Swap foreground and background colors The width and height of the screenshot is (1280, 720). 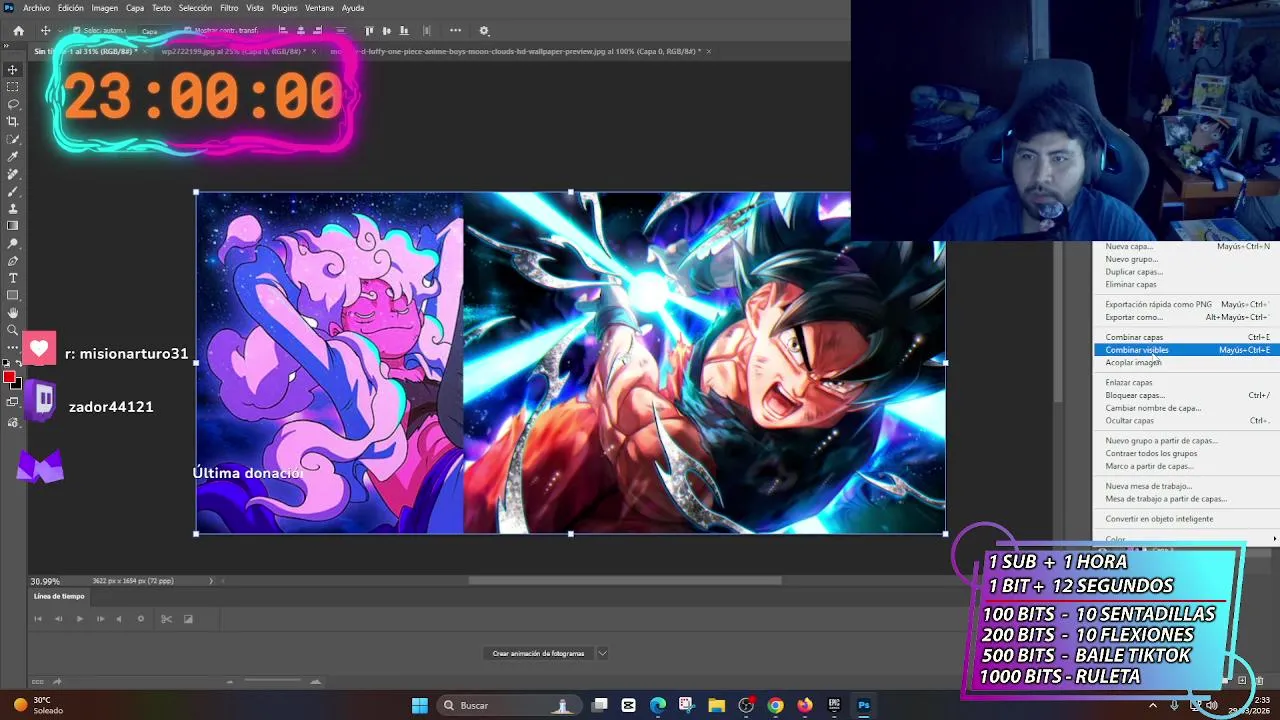20,362
